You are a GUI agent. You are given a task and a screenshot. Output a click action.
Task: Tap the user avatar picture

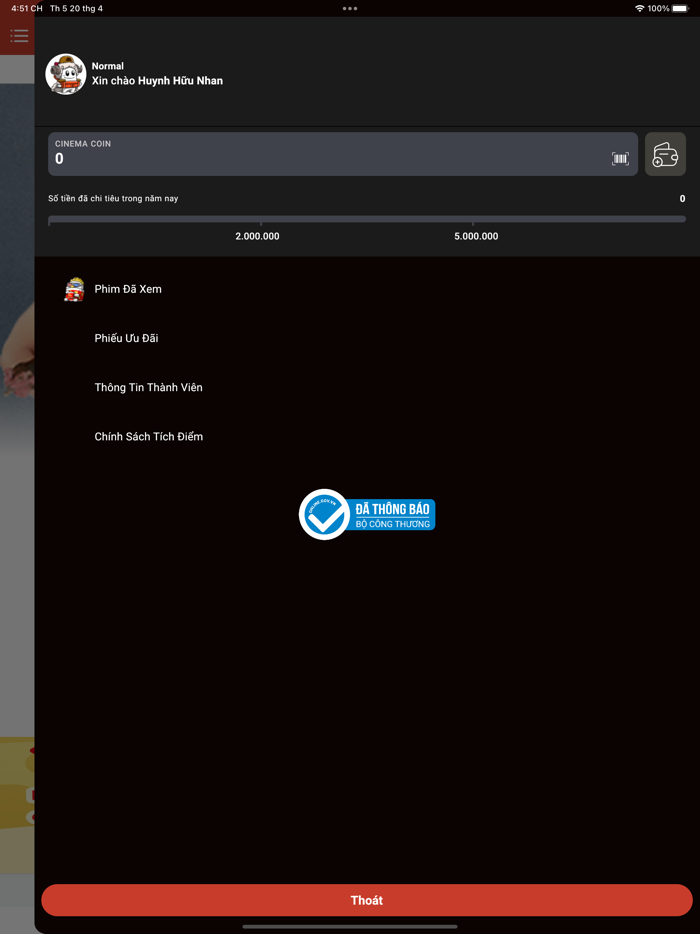[66, 74]
